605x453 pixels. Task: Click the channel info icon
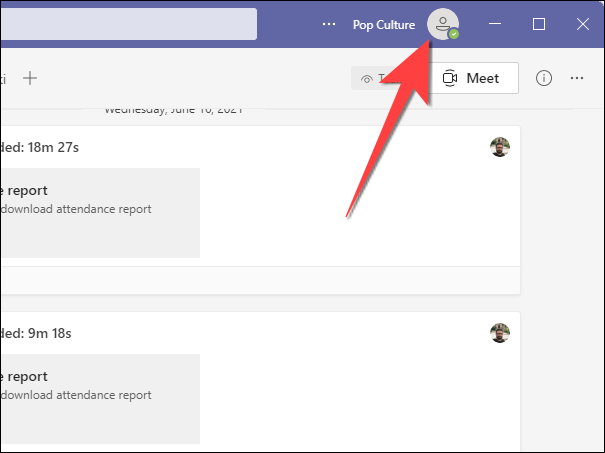tap(544, 78)
